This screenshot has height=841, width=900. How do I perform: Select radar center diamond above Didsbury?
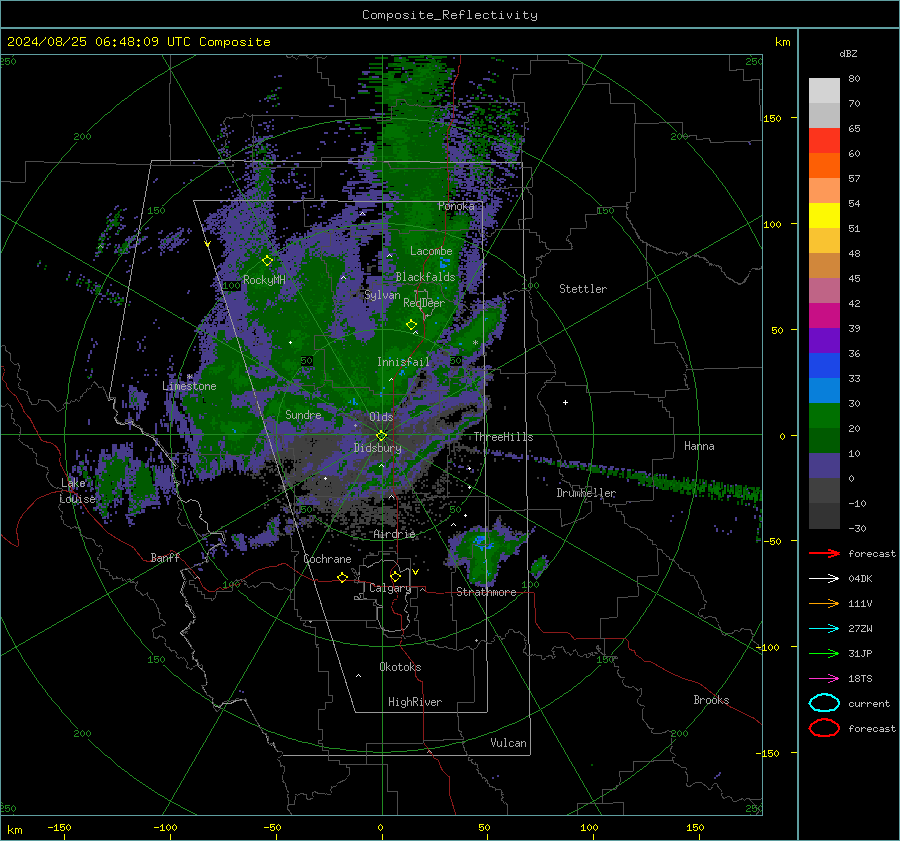381,436
